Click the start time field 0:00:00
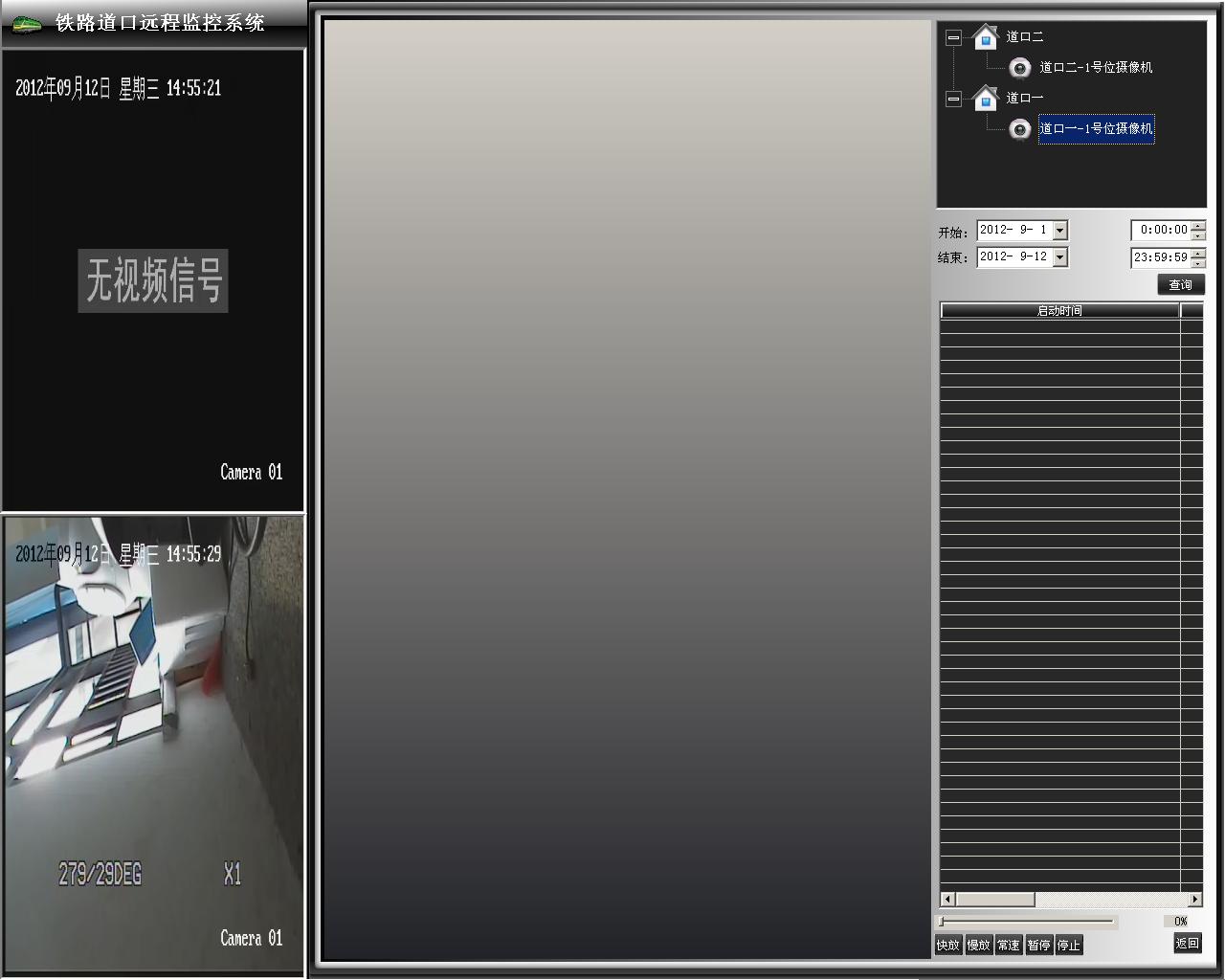 tap(1161, 231)
